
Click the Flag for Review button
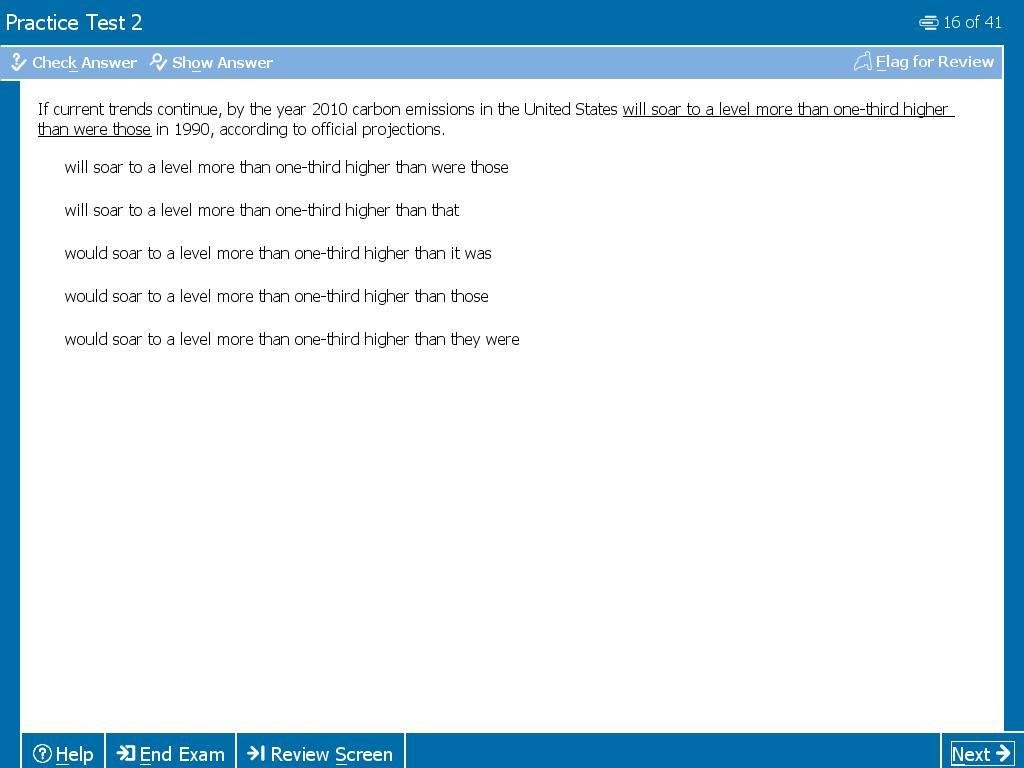click(923, 62)
